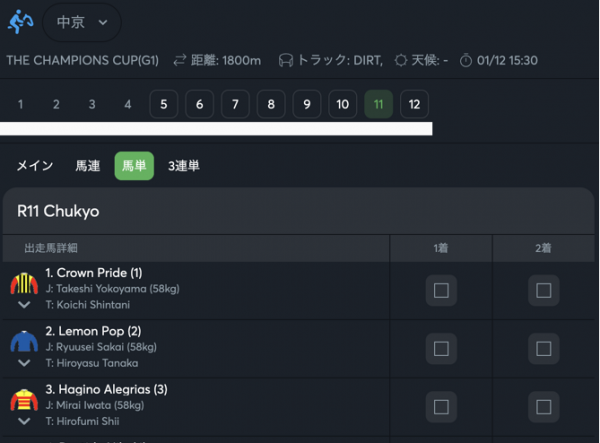Click the 出走馬詳細 column header
Image resolution: width=600 pixels, height=443 pixels.
coord(51,248)
